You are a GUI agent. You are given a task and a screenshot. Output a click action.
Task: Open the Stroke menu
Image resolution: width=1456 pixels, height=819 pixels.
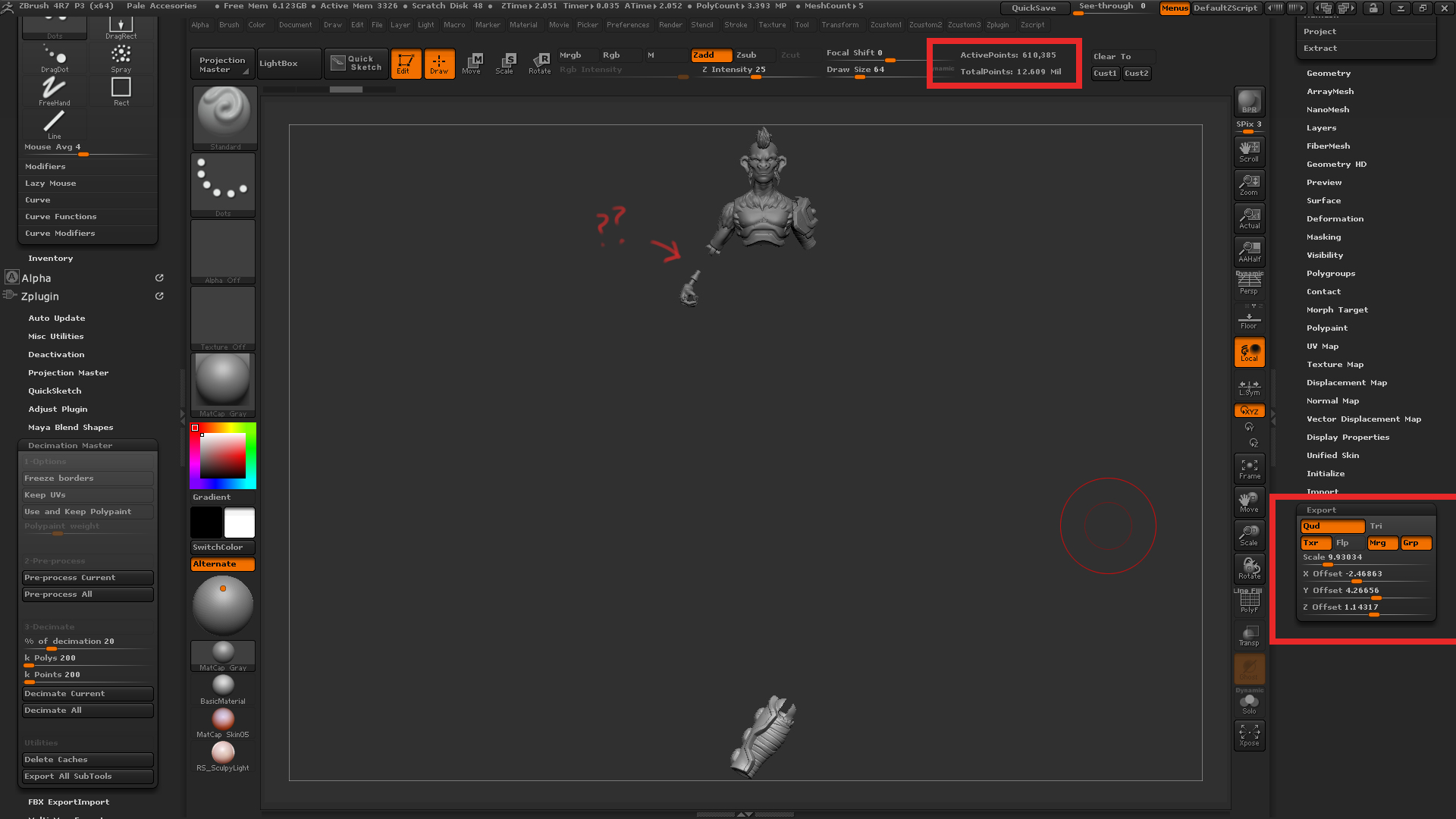click(736, 25)
